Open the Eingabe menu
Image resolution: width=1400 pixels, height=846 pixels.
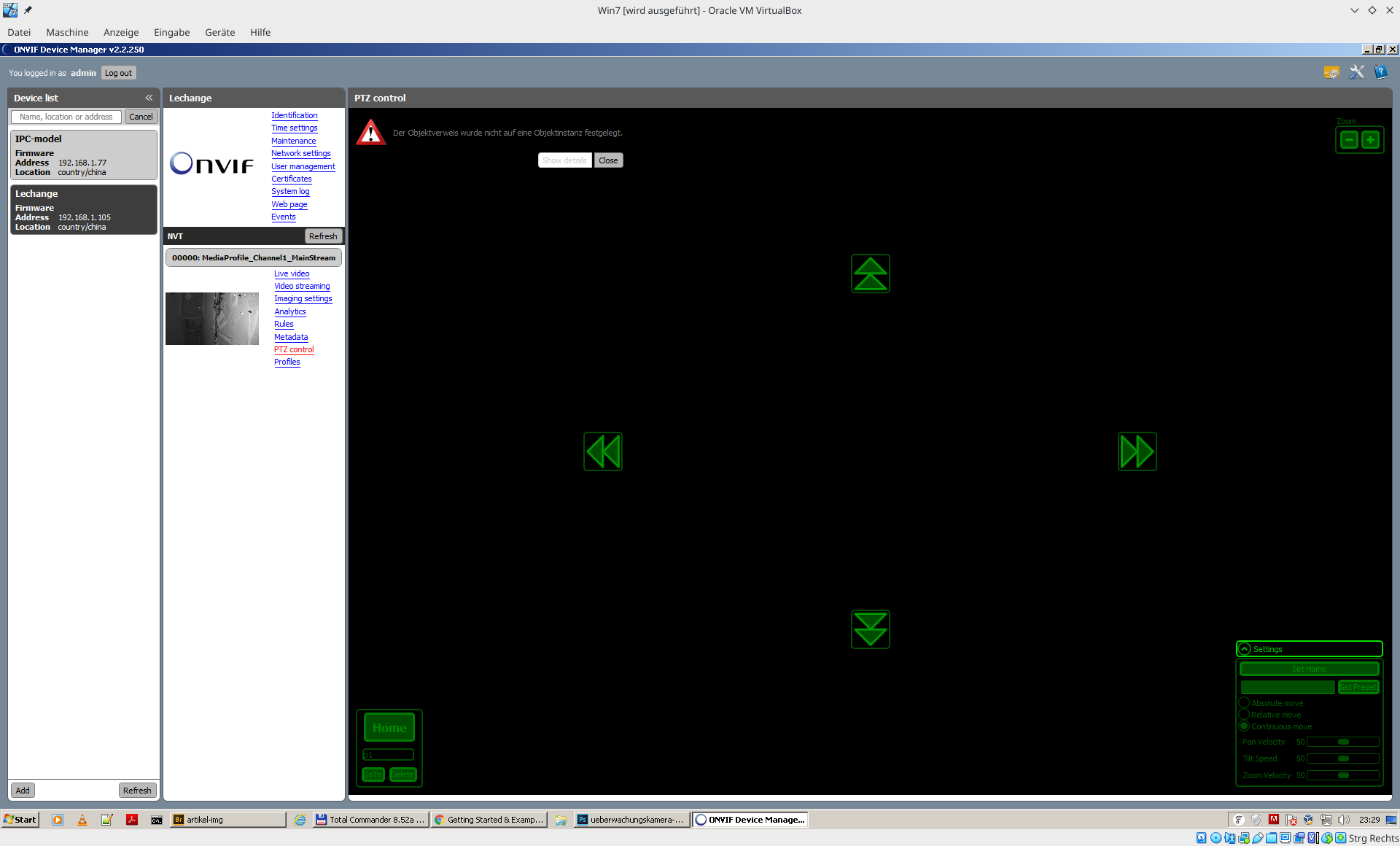pyautogui.click(x=171, y=32)
